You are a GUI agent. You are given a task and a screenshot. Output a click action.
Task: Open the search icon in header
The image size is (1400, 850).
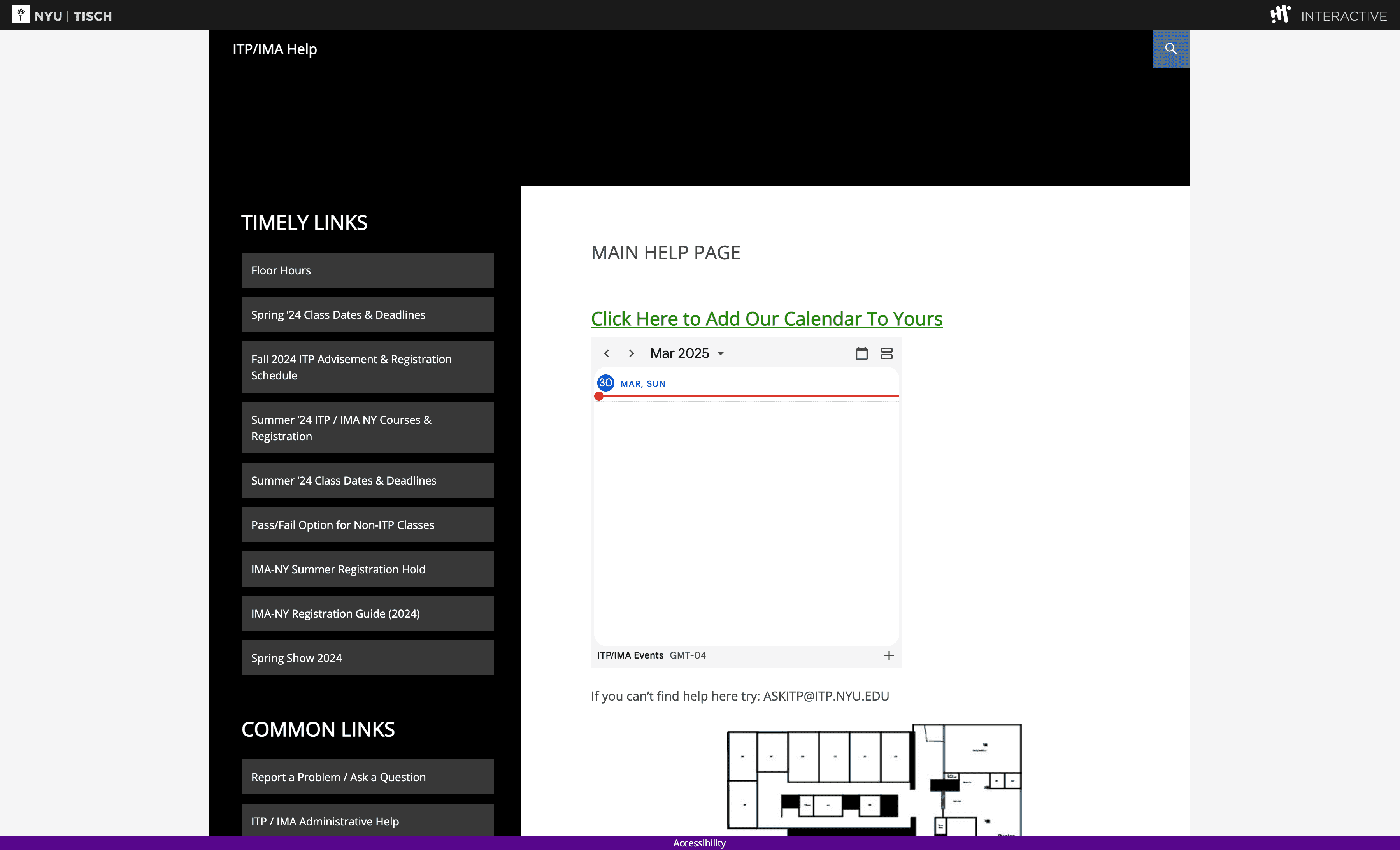tap(1170, 49)
